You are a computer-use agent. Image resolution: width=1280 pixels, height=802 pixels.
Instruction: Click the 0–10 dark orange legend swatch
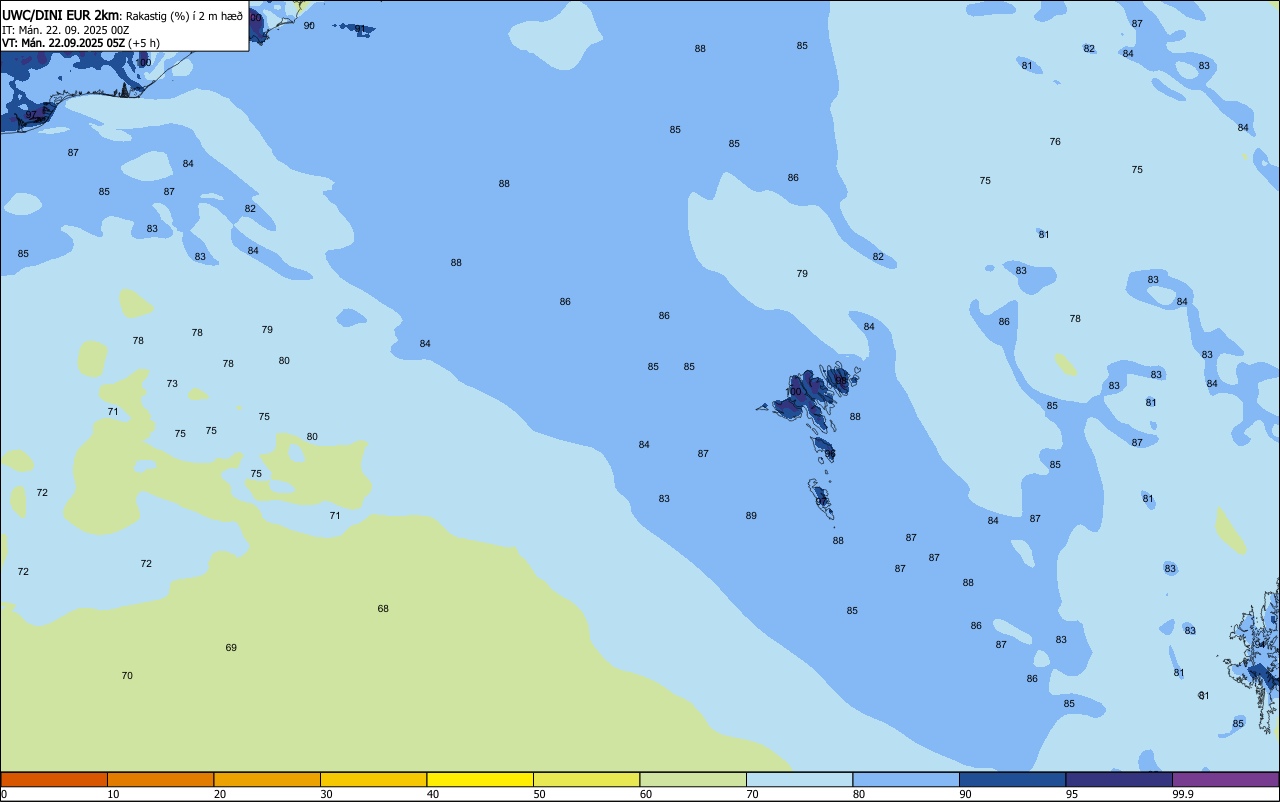tap(54, 779)
